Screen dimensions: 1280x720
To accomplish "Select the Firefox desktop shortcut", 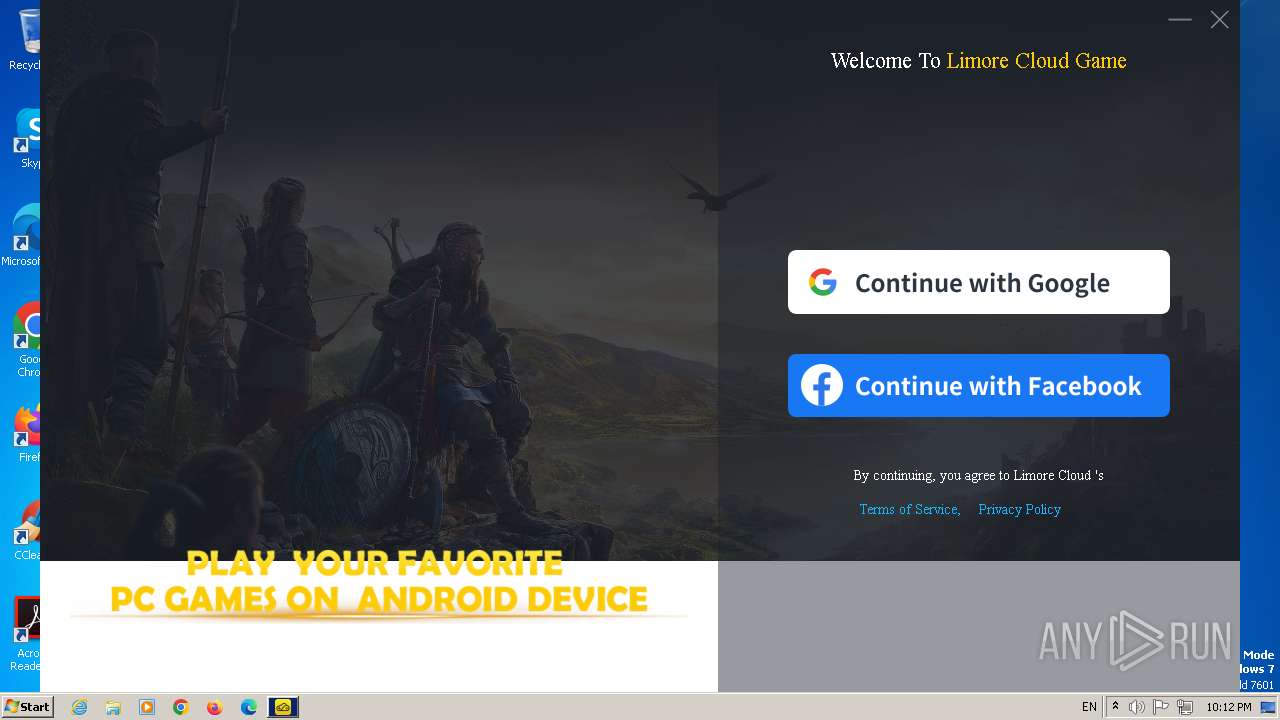I will point(27,432).
